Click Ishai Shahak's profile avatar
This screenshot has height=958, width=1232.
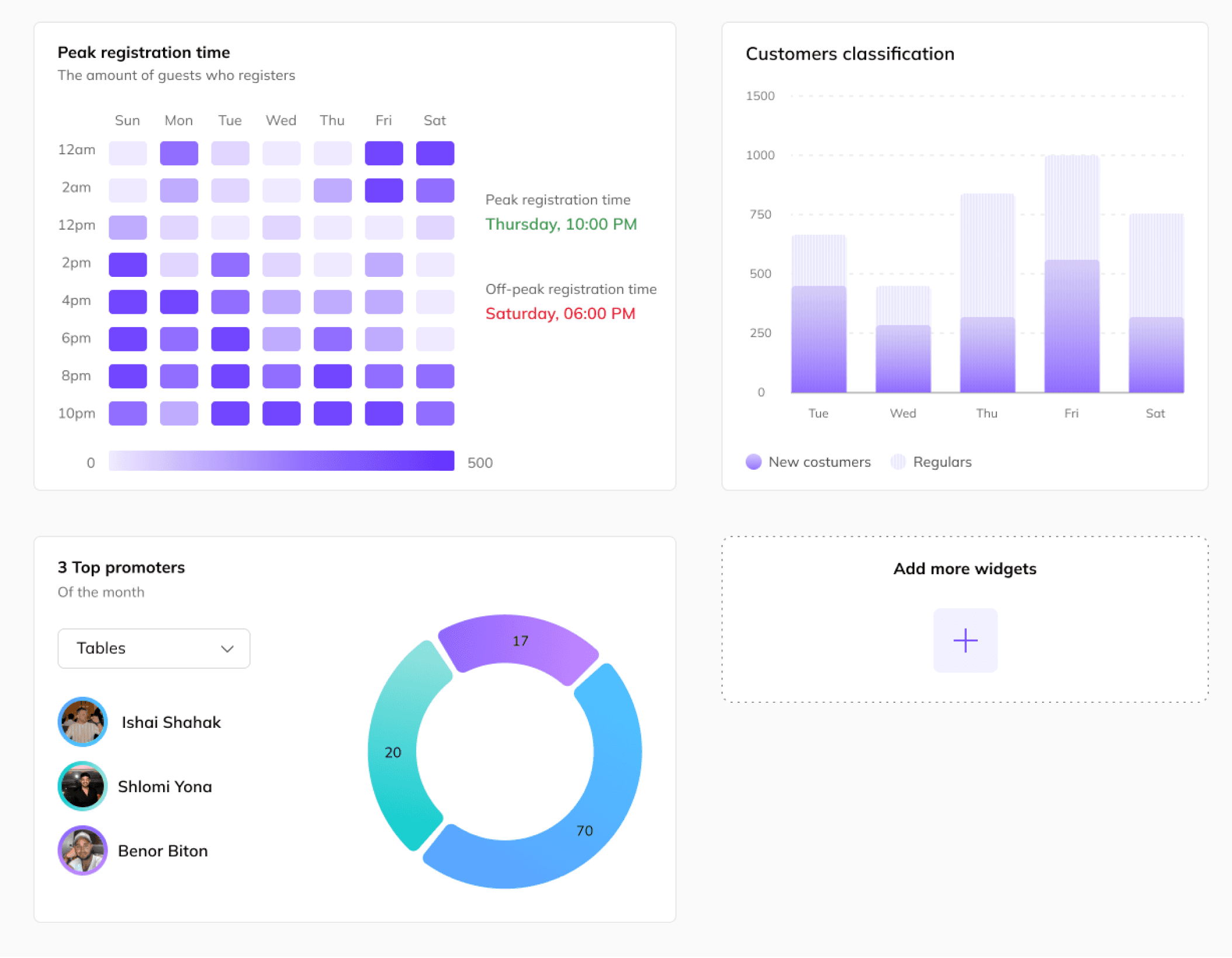point(82,721)
